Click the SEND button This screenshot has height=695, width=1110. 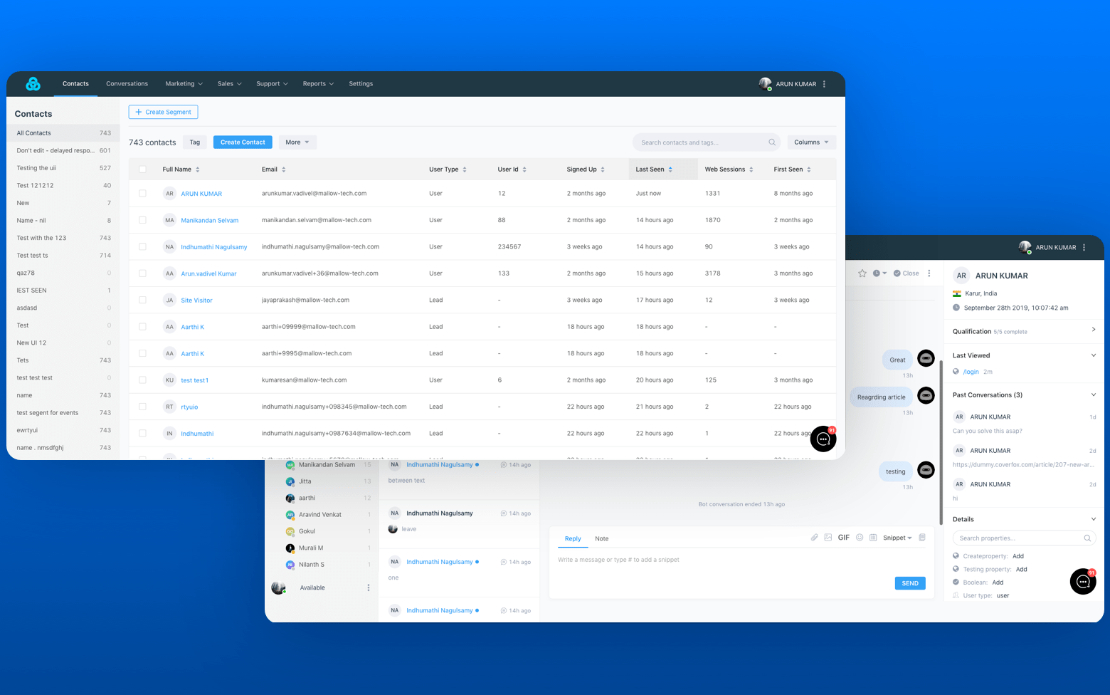(910, 583)
